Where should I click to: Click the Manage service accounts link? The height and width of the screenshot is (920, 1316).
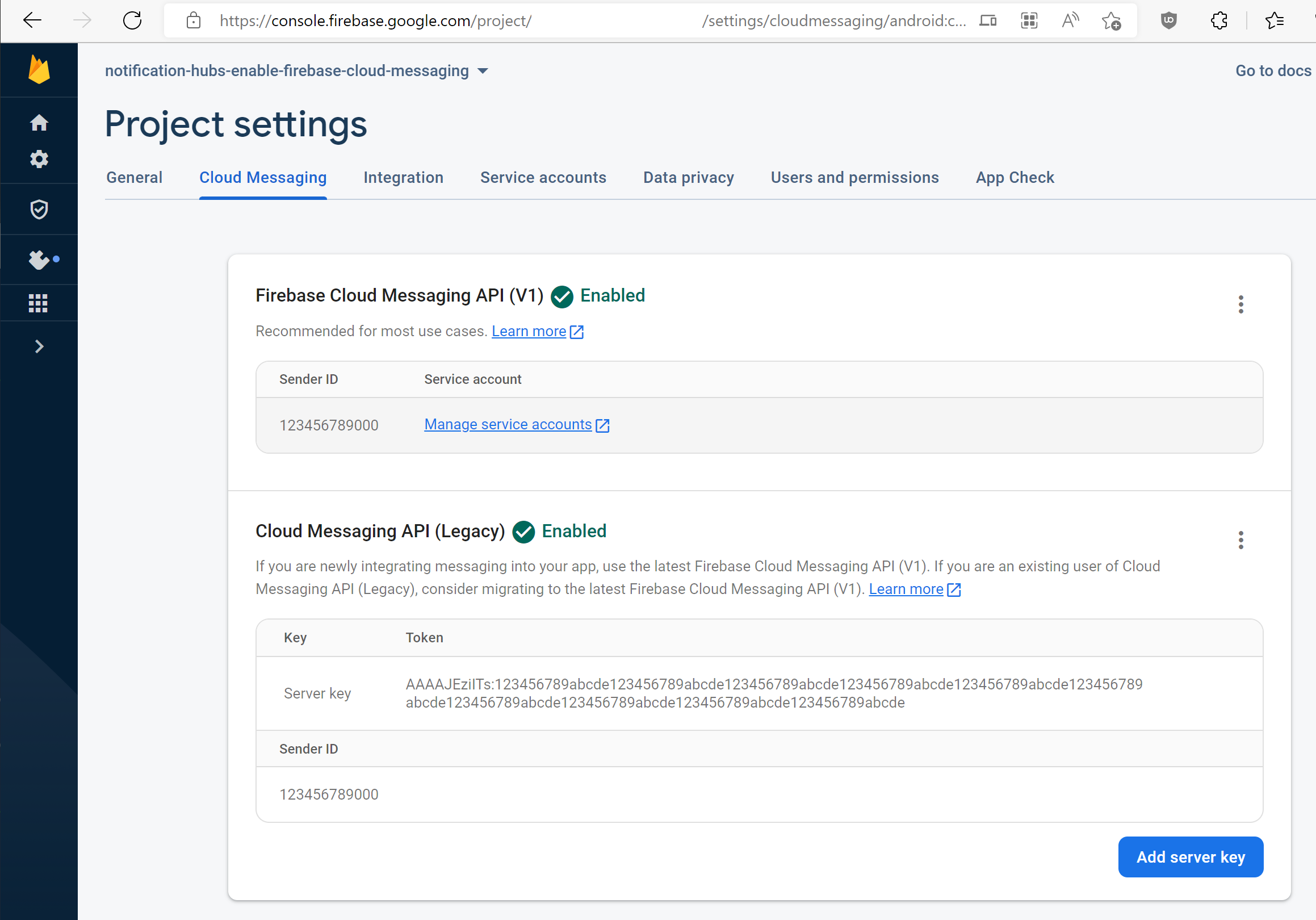pos(516,424)
